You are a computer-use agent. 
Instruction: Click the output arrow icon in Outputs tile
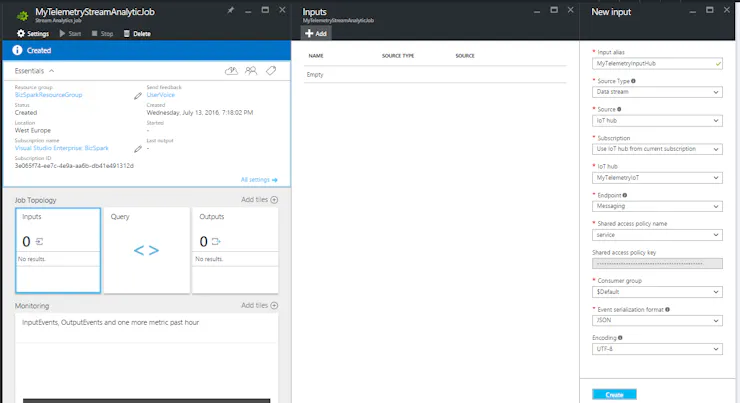pyautogui.click(x=216, y=242)
